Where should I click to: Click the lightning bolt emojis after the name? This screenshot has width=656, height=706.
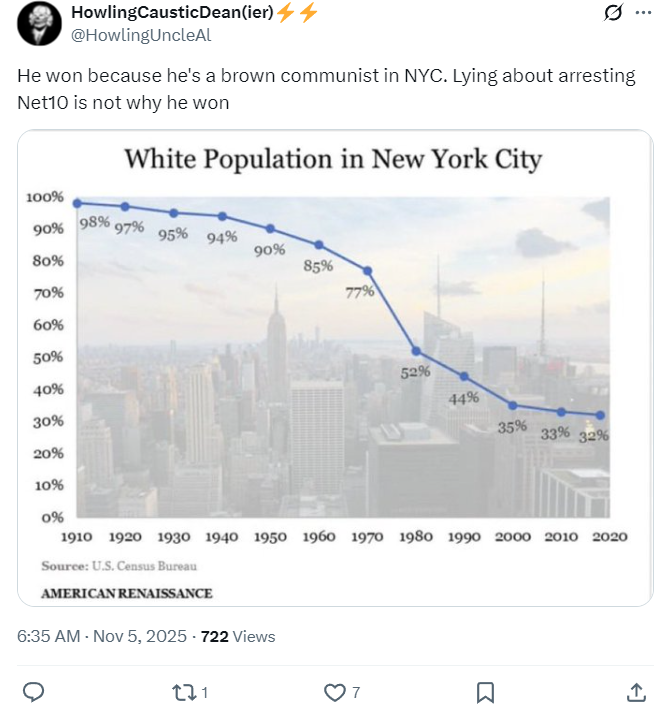296,13
